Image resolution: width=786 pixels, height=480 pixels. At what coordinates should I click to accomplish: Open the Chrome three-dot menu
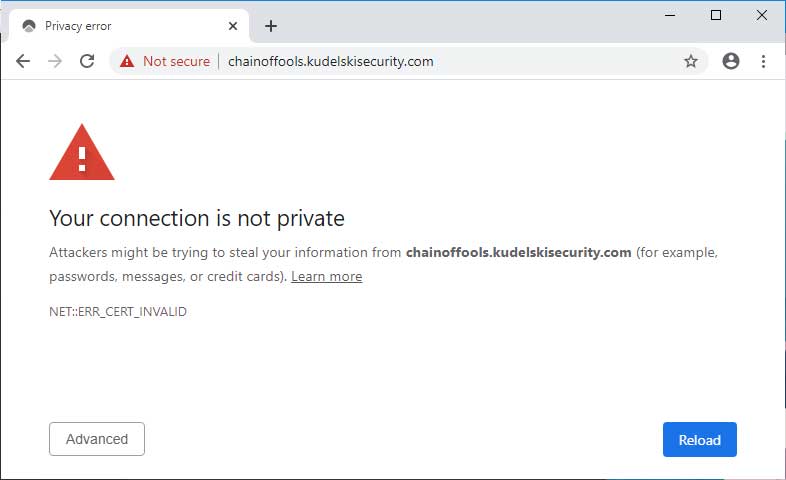[764, 61]
